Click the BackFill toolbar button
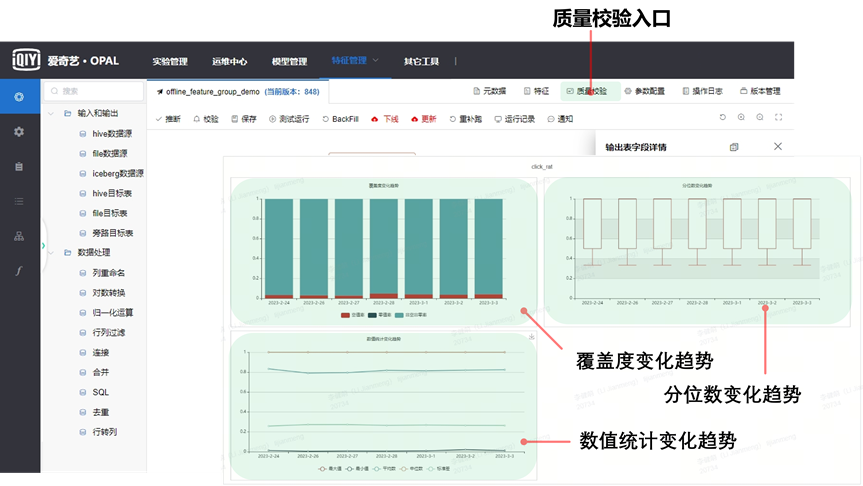Image resolution: width=863 pixels, height=486 pixels. point(340,119)
